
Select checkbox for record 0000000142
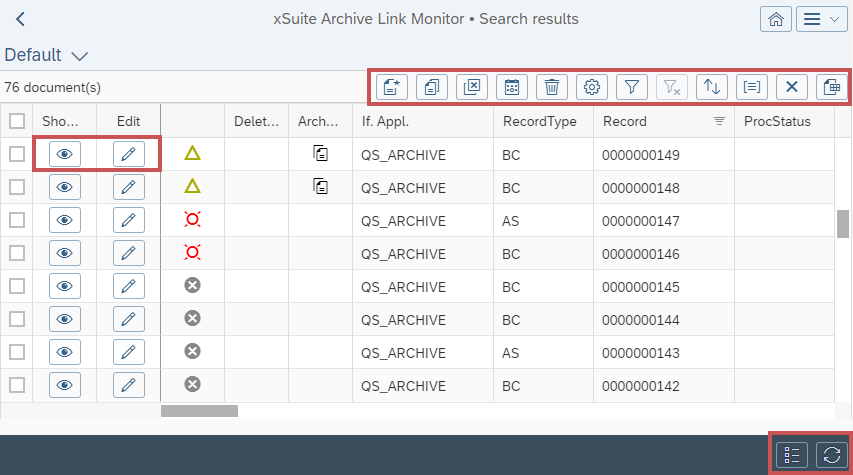17,385
